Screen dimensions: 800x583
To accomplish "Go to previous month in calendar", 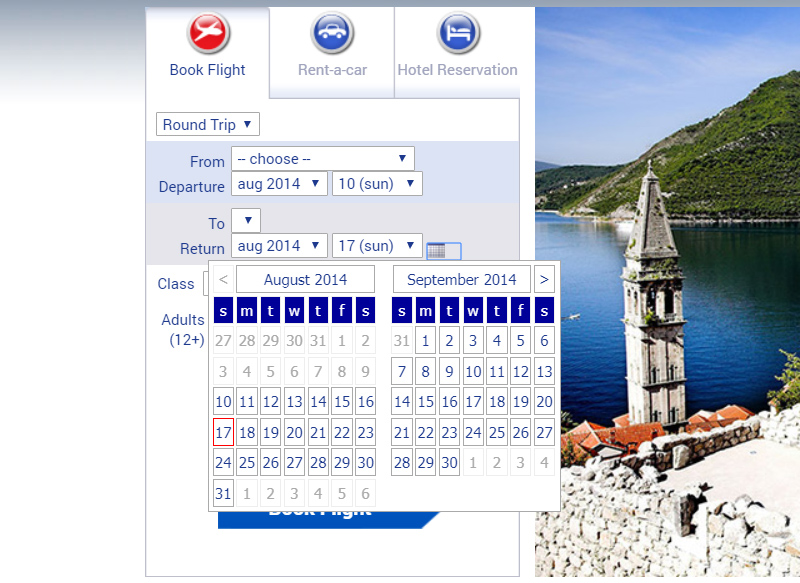I will (x=223, y=280).
